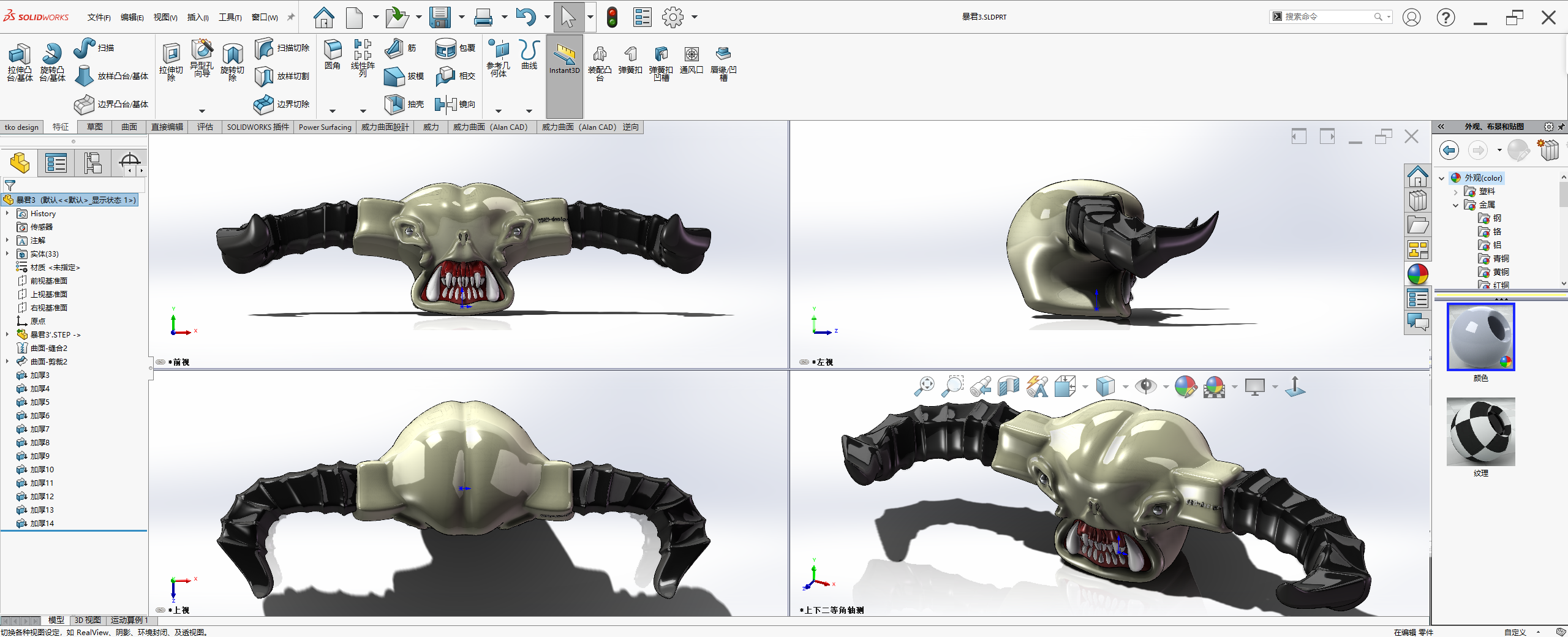
Task: Switch to DimXpertManager tab
Action: [x=129, y=162]
